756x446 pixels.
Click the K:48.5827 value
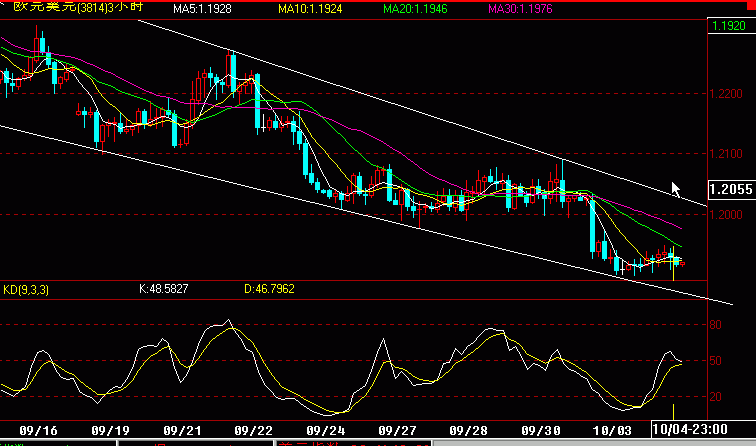click(163, 289)
